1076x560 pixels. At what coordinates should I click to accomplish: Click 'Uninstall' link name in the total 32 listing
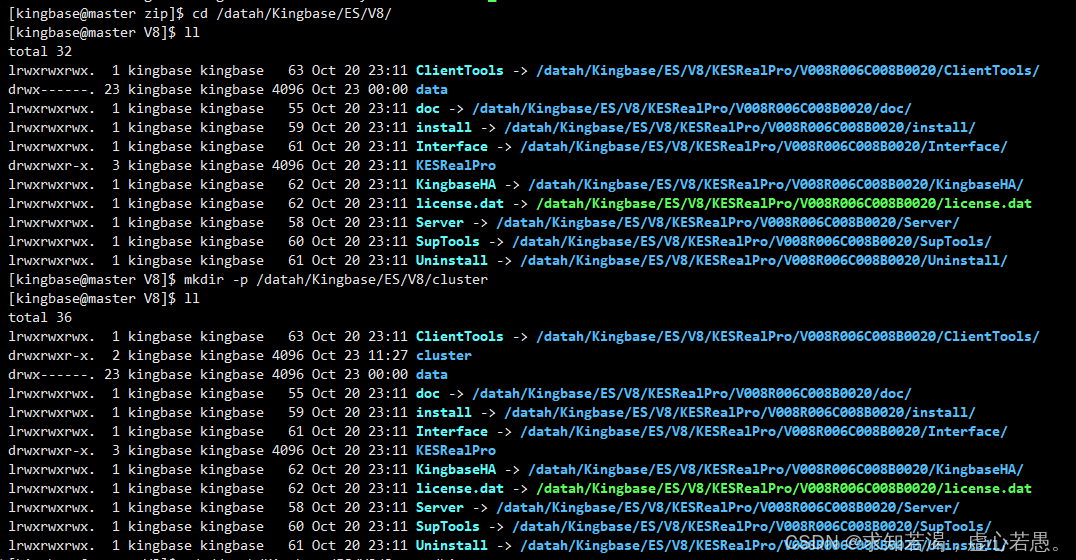(x=452, y=261)
